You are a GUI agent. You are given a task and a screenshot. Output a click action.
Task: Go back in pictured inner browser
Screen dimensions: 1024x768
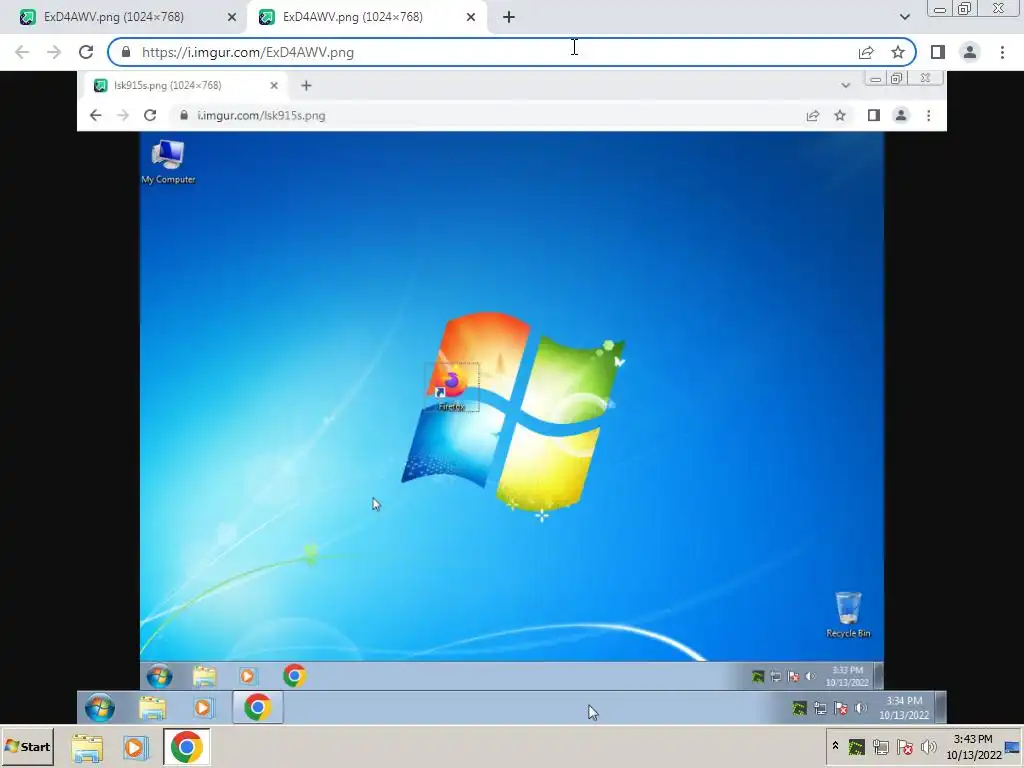coord(95,116)
